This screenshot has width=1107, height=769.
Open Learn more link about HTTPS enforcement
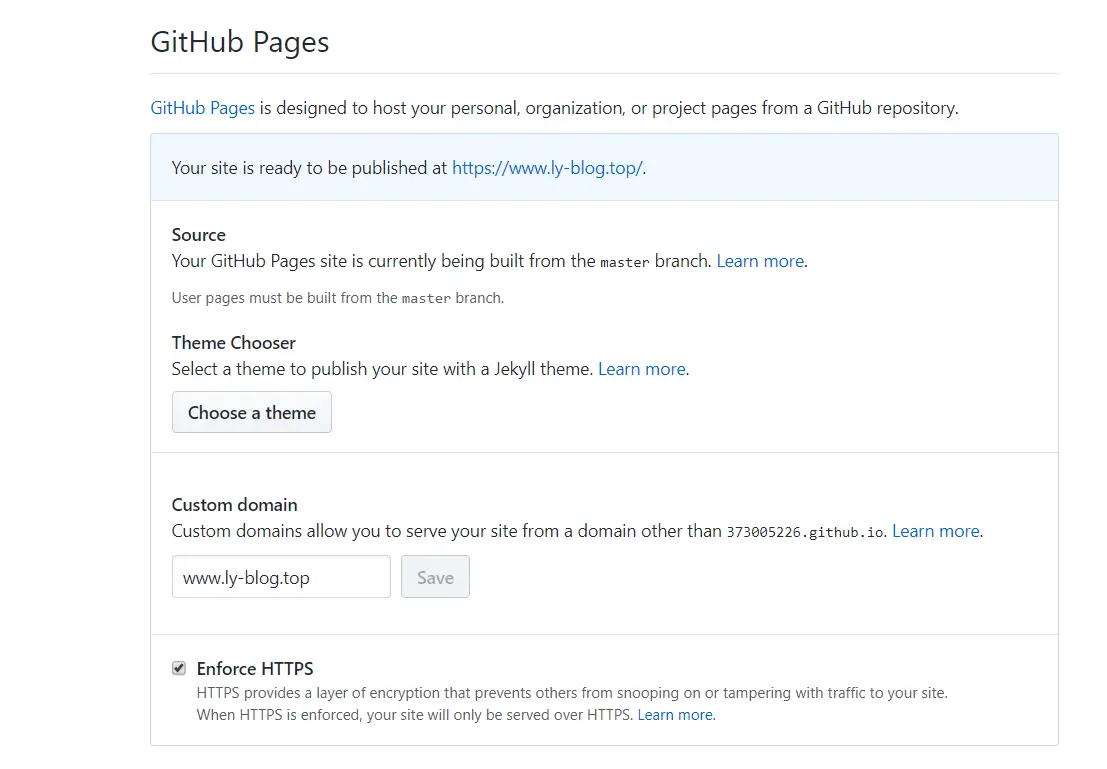click(x=675, y=715)
